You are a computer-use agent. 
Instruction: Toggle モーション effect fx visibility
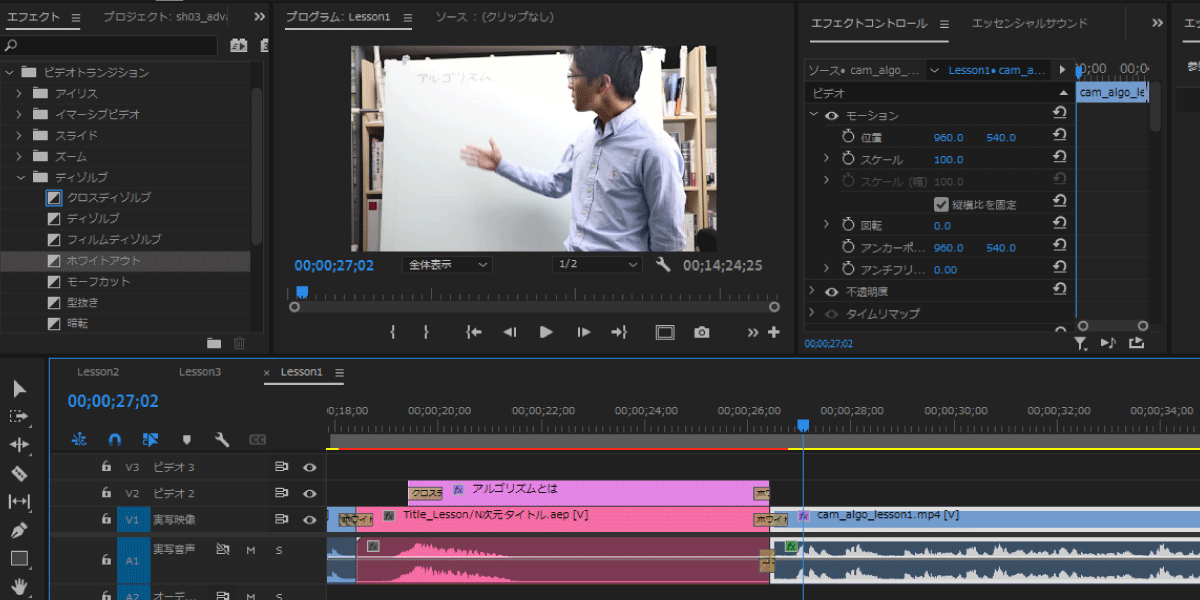(x=831, y=115)
